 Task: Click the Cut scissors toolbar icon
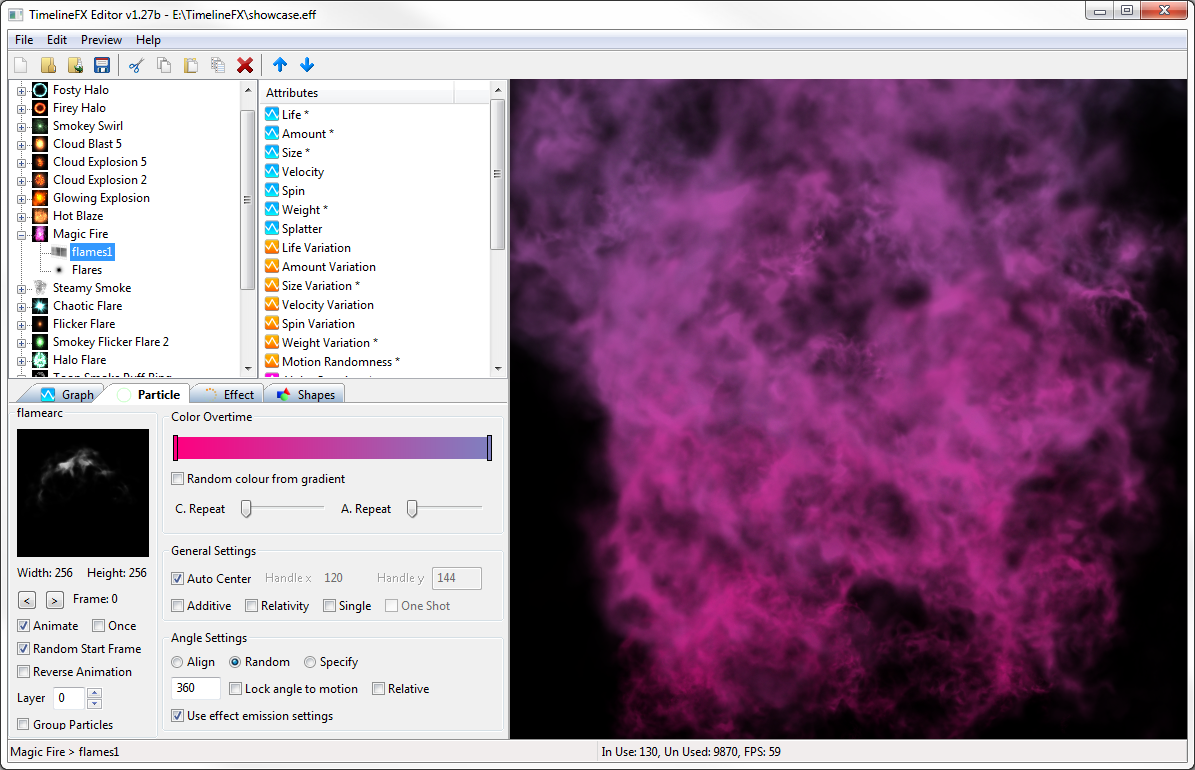pyautogui.click(x=137, y=65)
